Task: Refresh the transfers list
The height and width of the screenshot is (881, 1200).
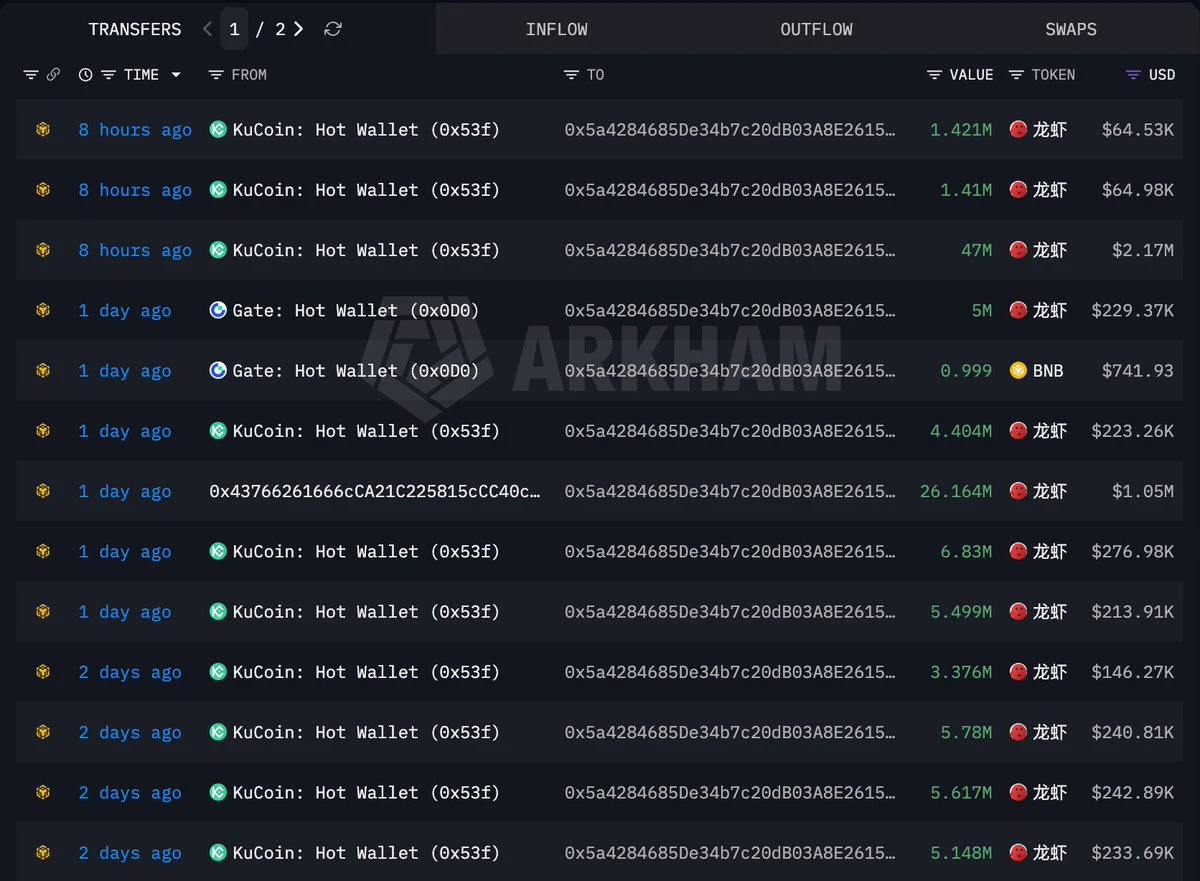Action: tap(333, 29)
